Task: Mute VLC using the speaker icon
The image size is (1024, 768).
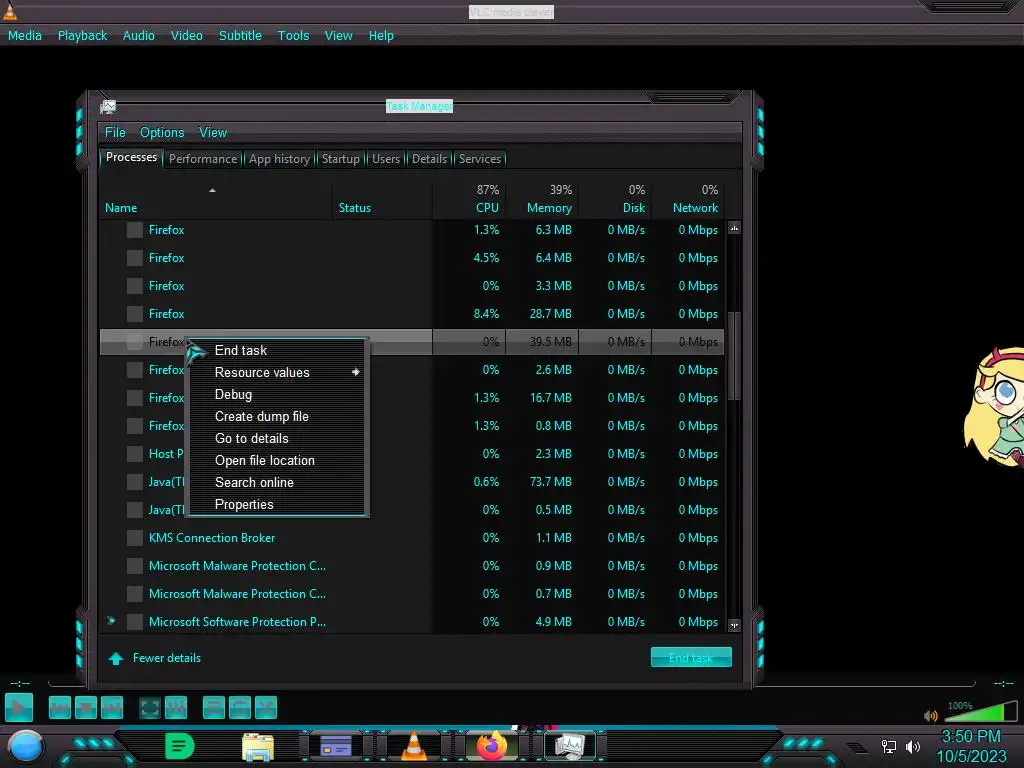Action: 931,716
